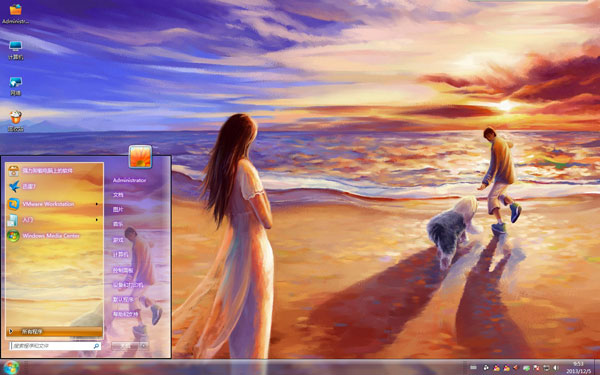The image size is (600, 375).
Task: Expand VMware Workstation jump list arrow
Action: coord(97,204)
